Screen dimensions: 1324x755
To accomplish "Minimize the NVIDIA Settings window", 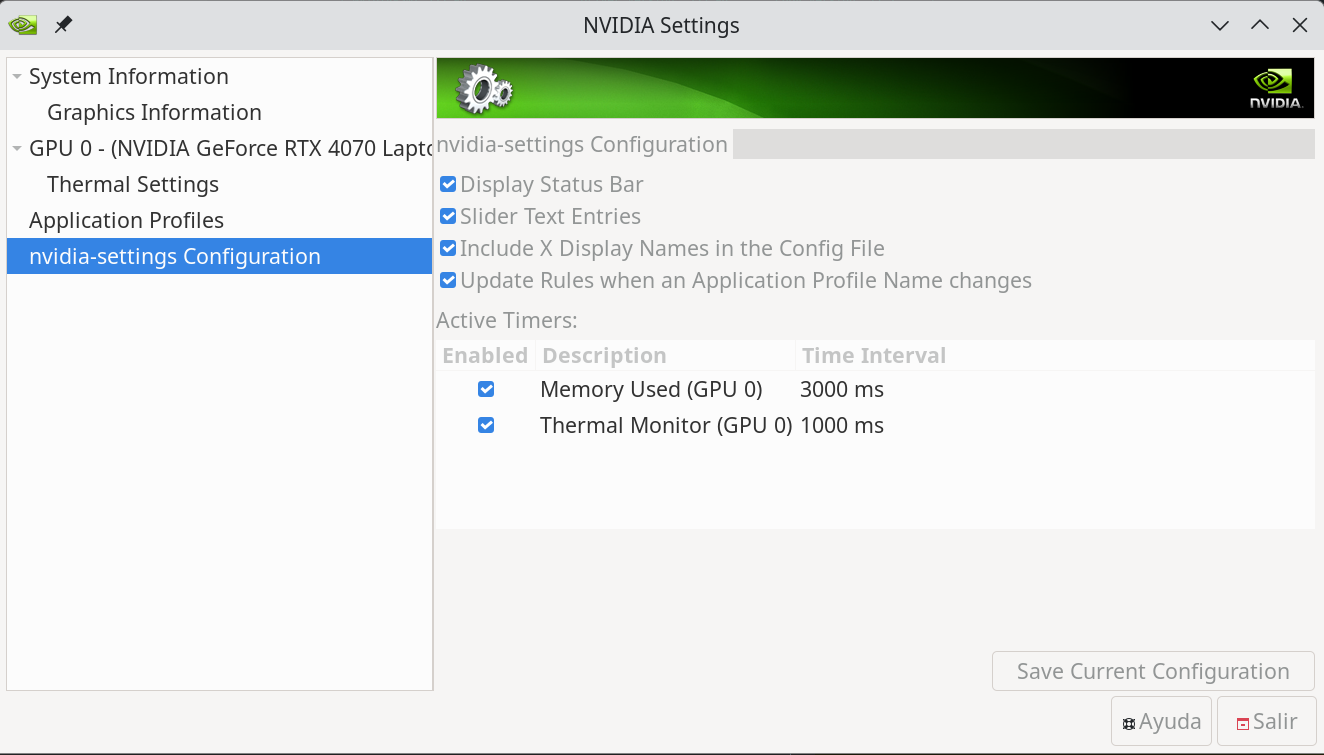I will (x=1220, y=25).
